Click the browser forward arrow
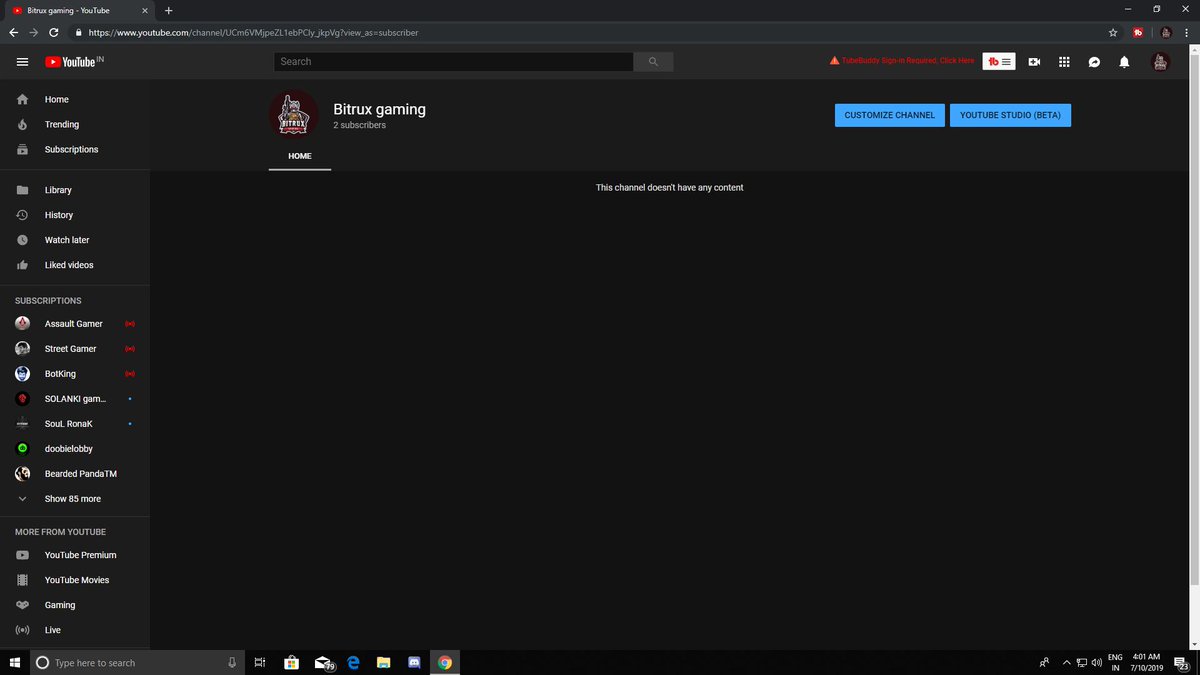1200x675 pixels. click(34, 32)
